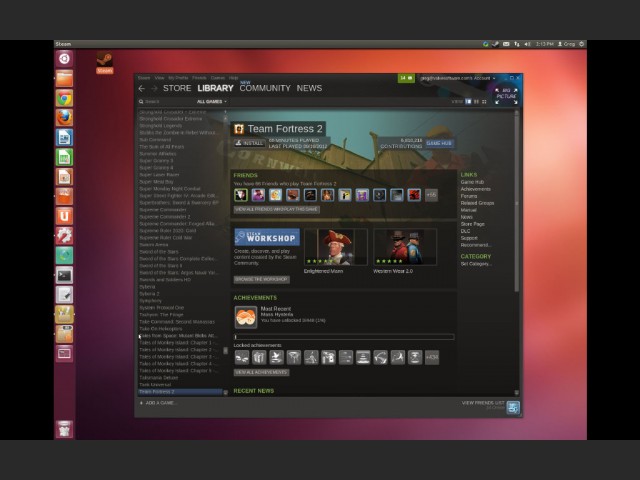Go to the NEWS tab
Screen dimensions: 640x480
click(309, 88)
